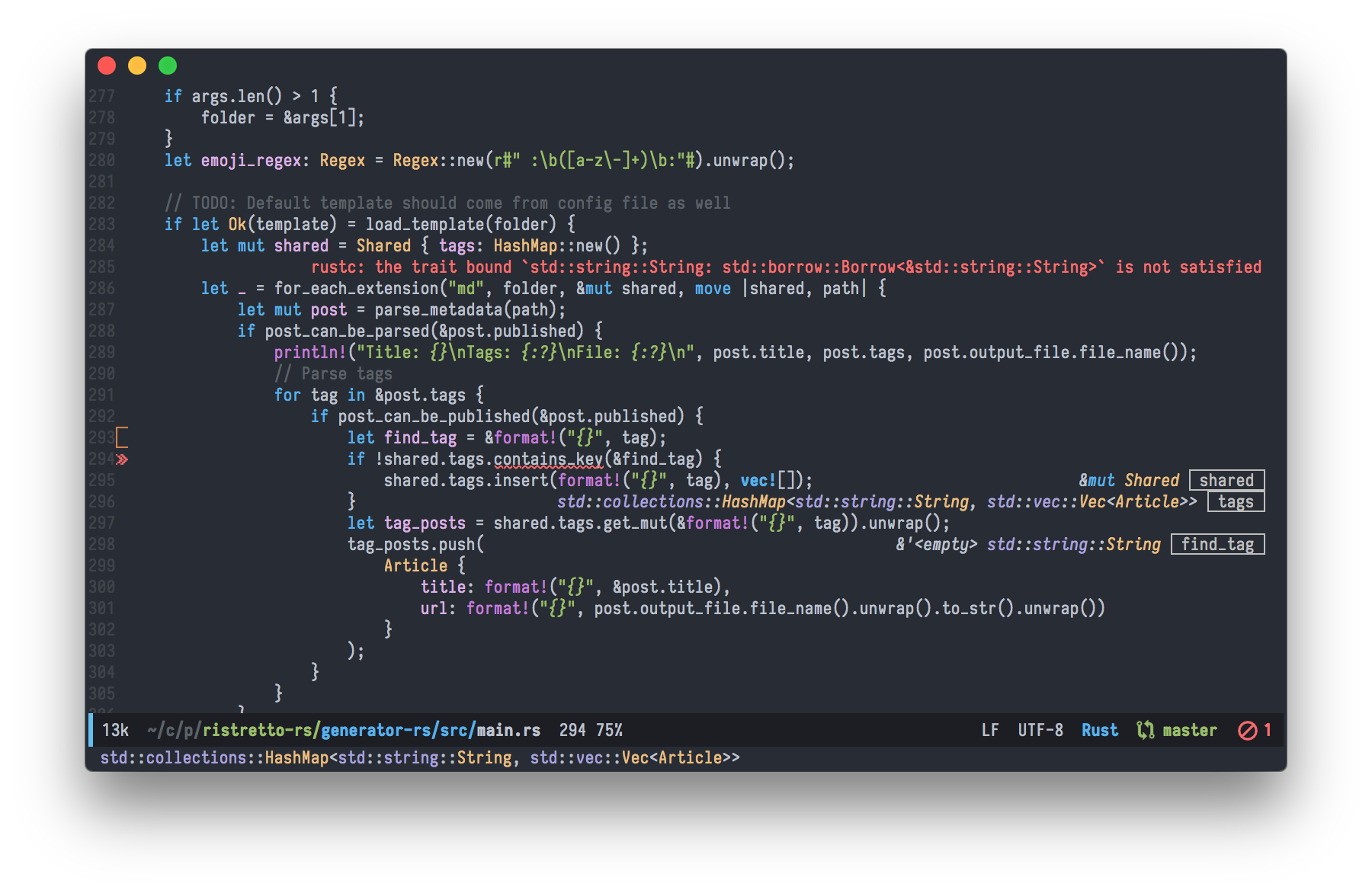This screenshot has width=1372, height=893.
Task: Click the underlined contains_key method call
Action: click(x=548, y=459)
